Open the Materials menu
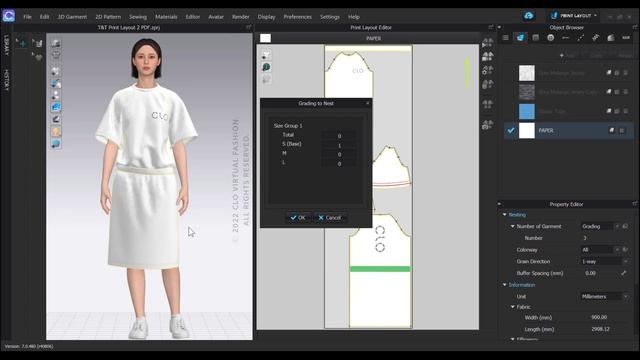Viewport: 640px width, 360px height. pos(166,17)
